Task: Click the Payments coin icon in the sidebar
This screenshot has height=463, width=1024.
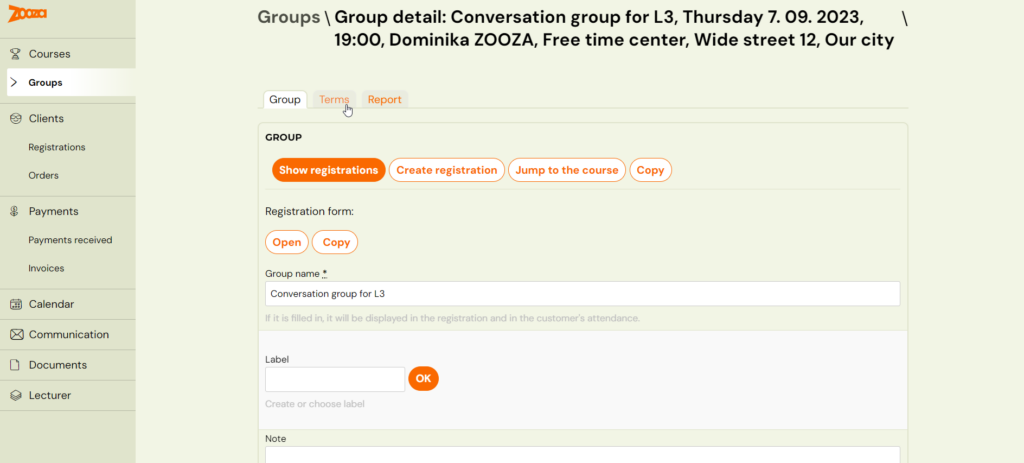Action: point(15,211)
